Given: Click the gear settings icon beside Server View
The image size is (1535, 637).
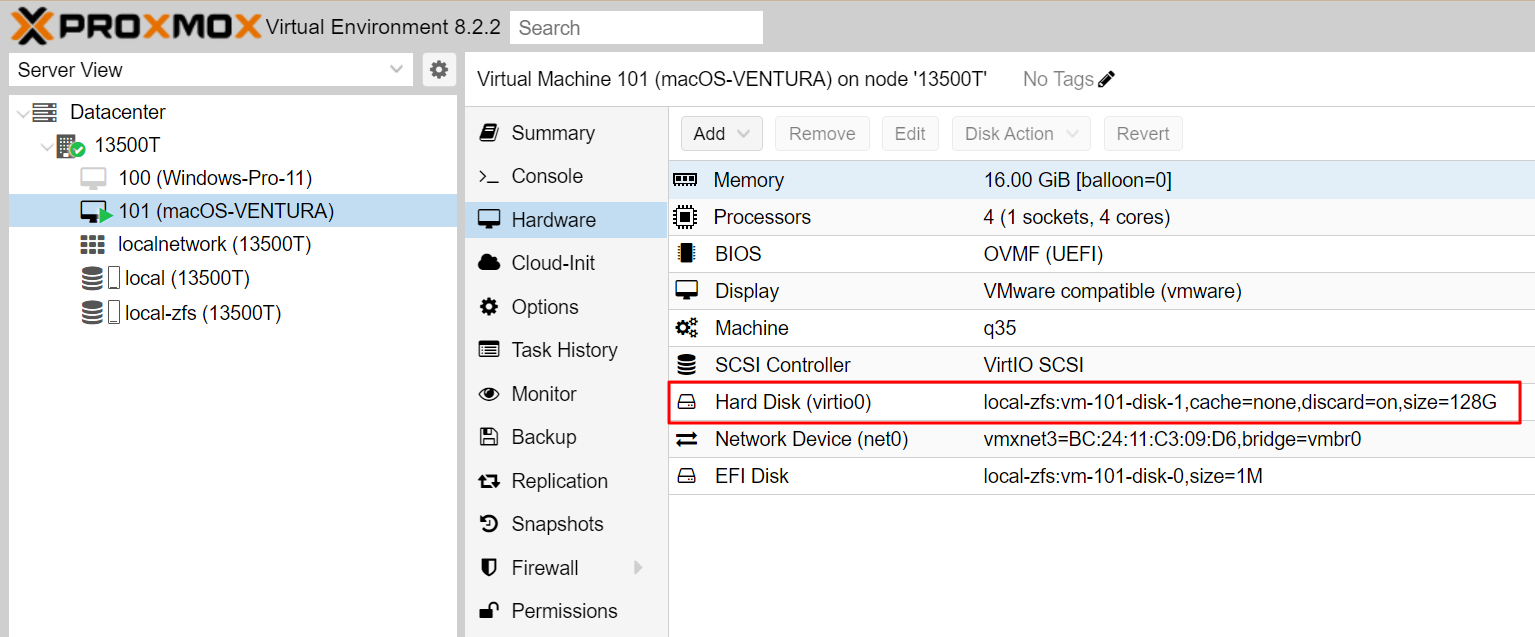Looking at the screenshot, I should coord(438,70).
